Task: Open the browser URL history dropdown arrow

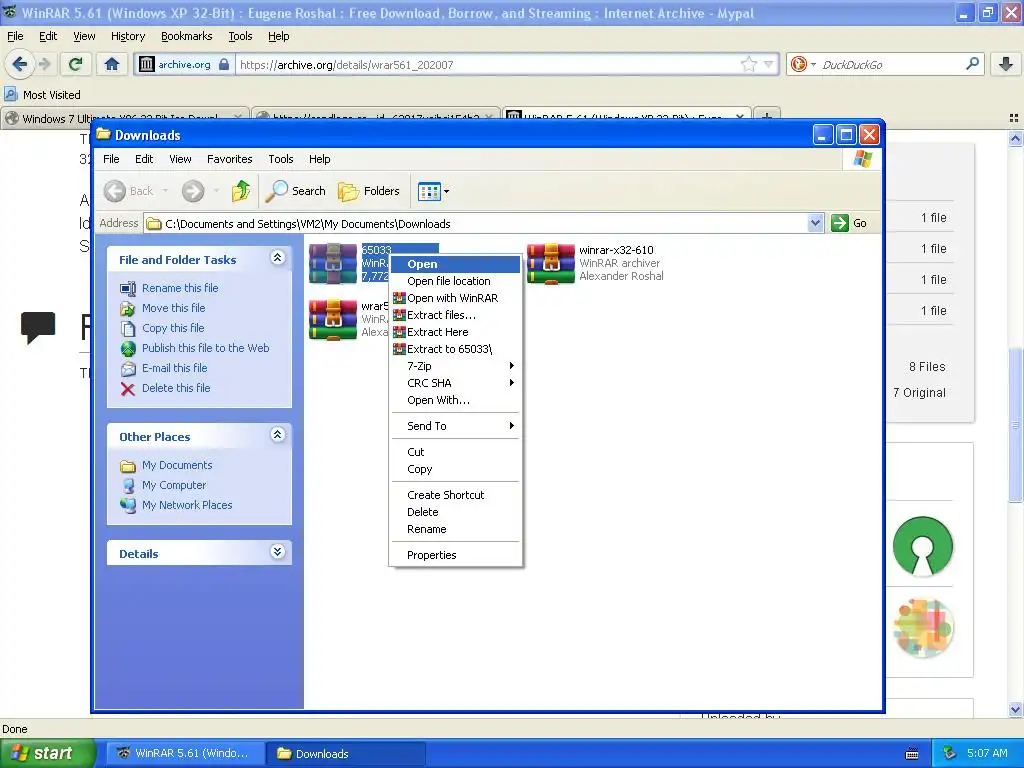Action: (x=769, y=64)
